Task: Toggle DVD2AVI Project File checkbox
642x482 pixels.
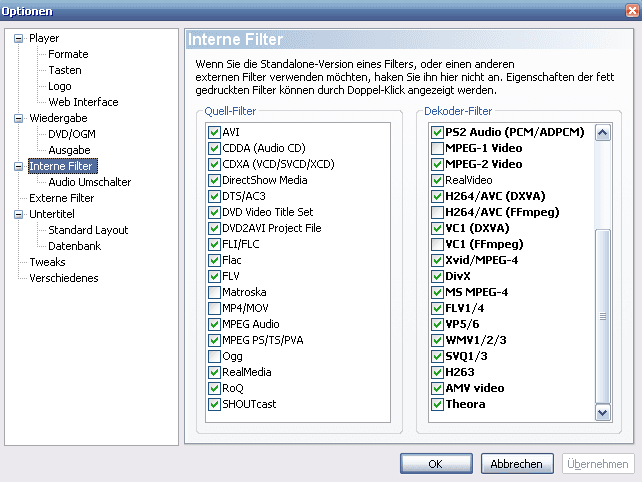Action: (x=214, y=228)
